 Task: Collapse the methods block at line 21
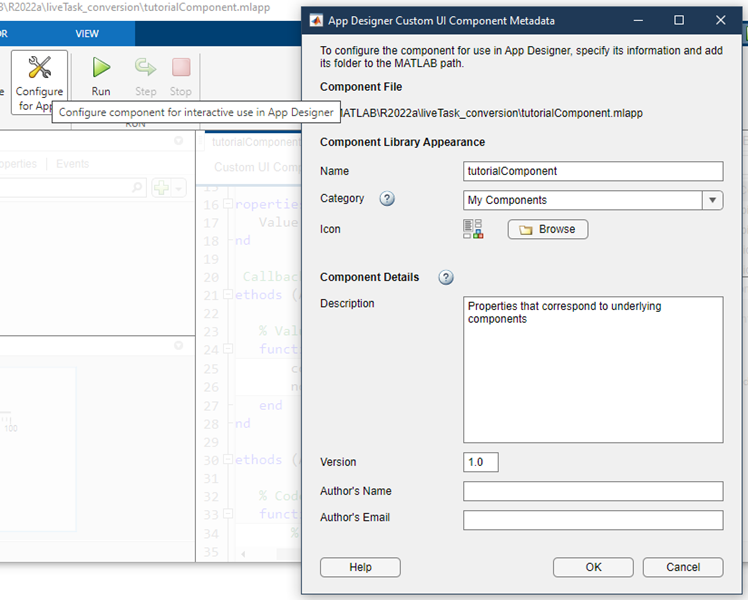coord(228,295)
